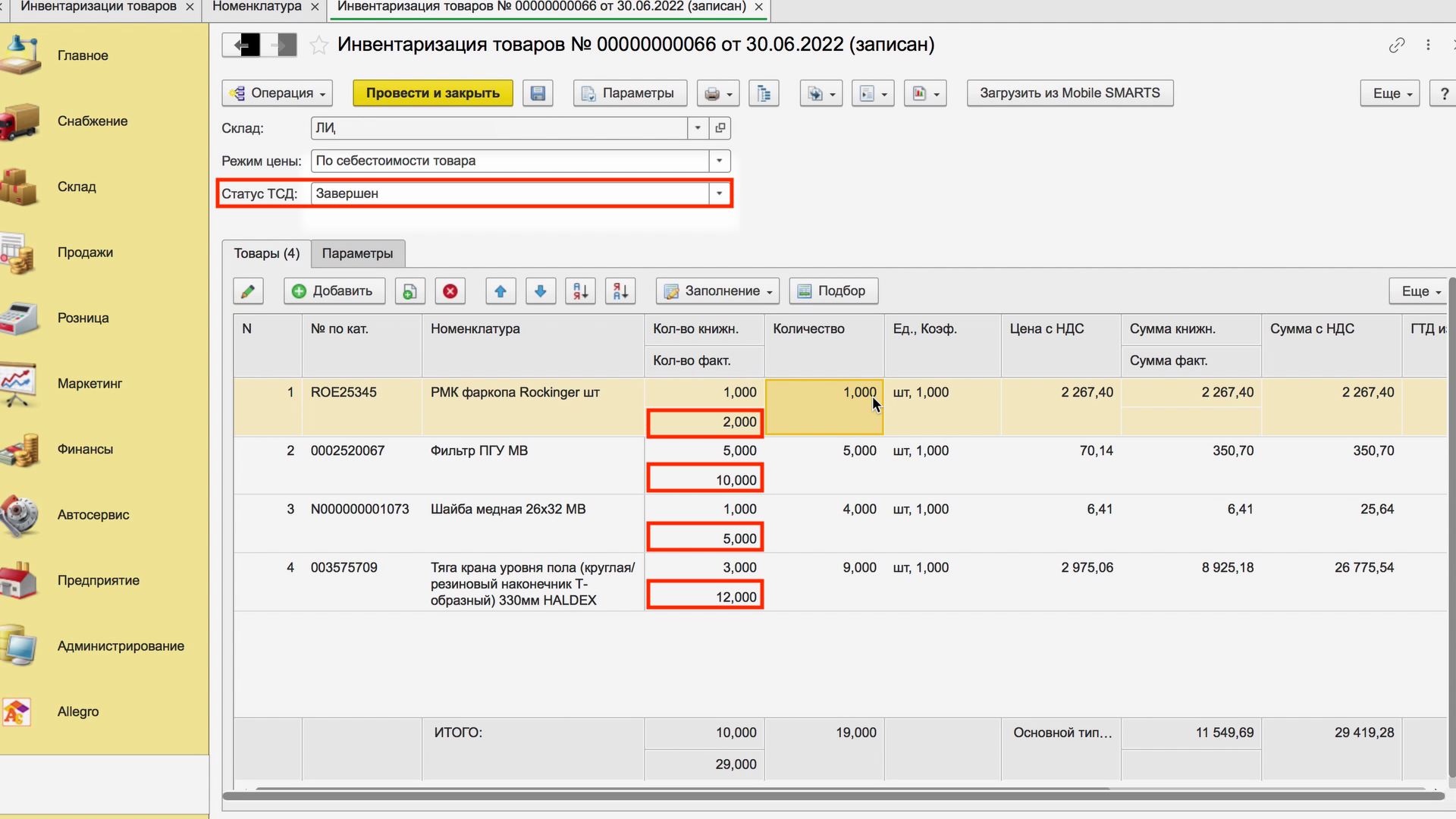Save document with the floppy disk icon

[538, 93]
